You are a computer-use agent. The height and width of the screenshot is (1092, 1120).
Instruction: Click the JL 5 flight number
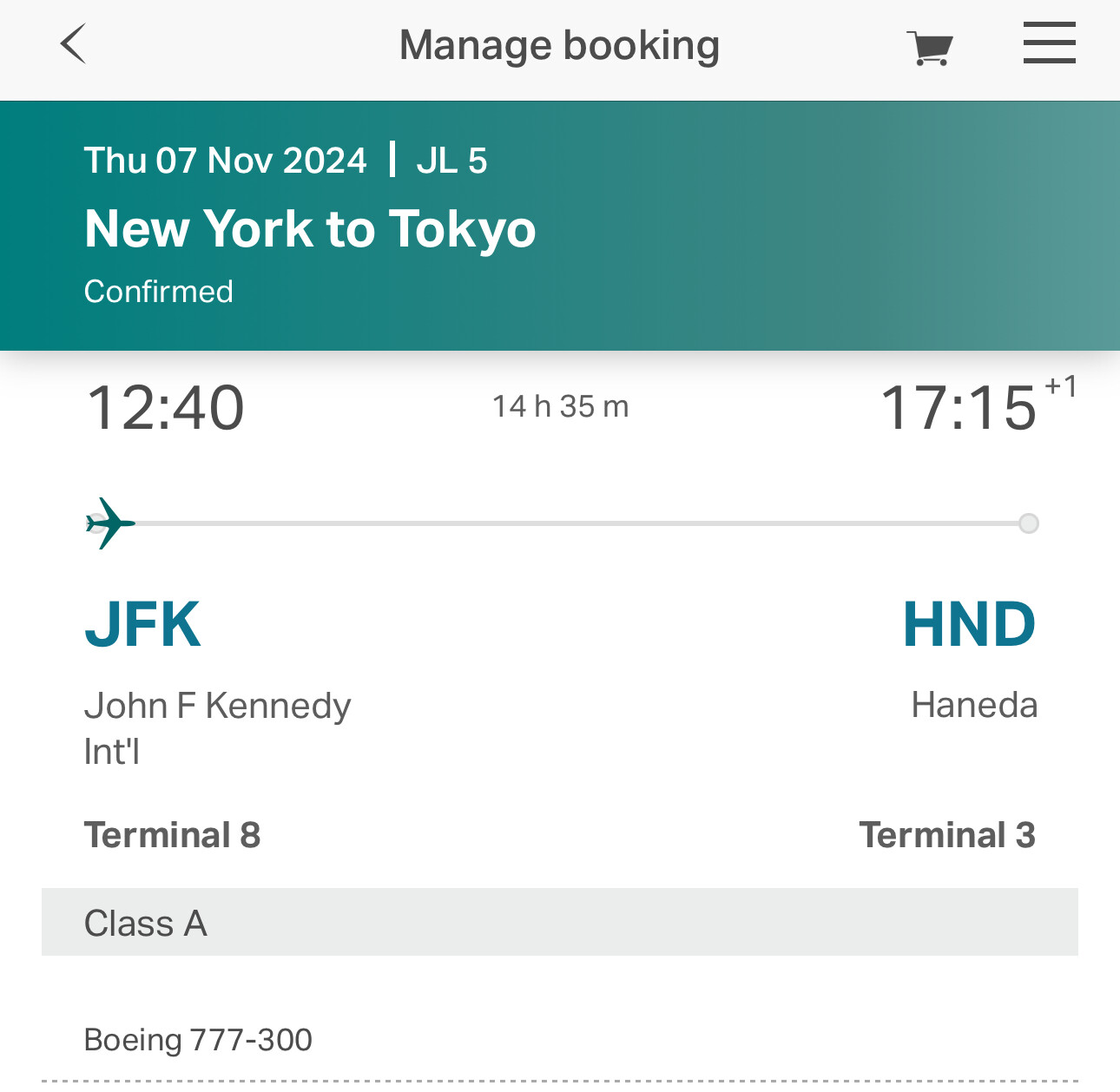(x=451, y=161)
